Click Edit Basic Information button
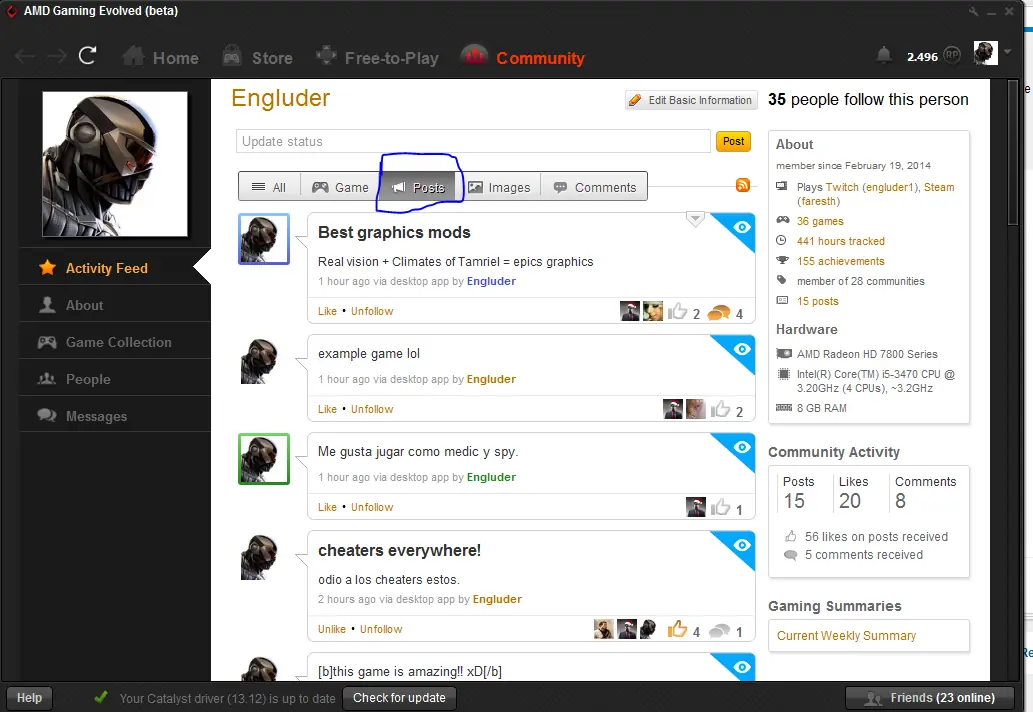This screenshot has height=712, width=1033. tap(690, 100)
